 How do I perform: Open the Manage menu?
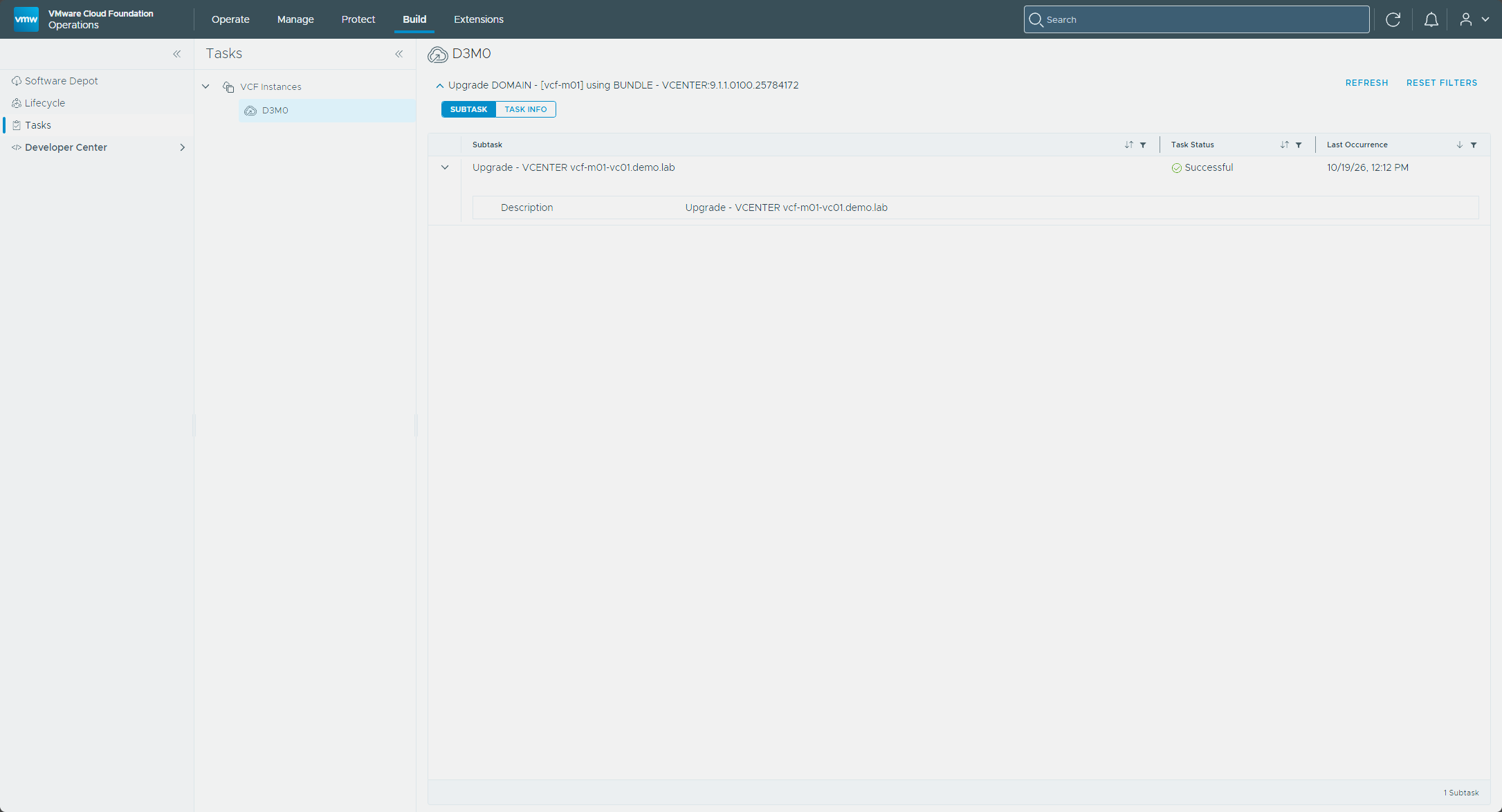(x=295, y=19)
